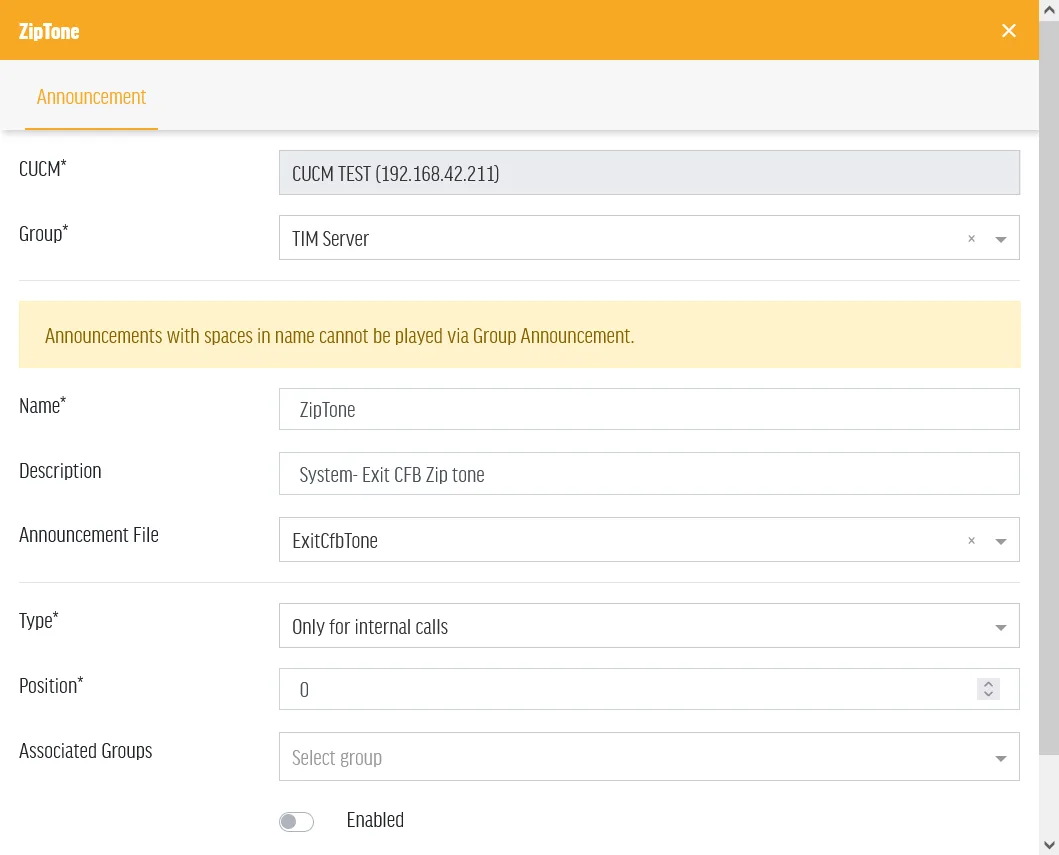This screenshot has height=855, width=1059.
Task: Close the ZipTone dialog with X icon
Action: tap(1008, 31)
